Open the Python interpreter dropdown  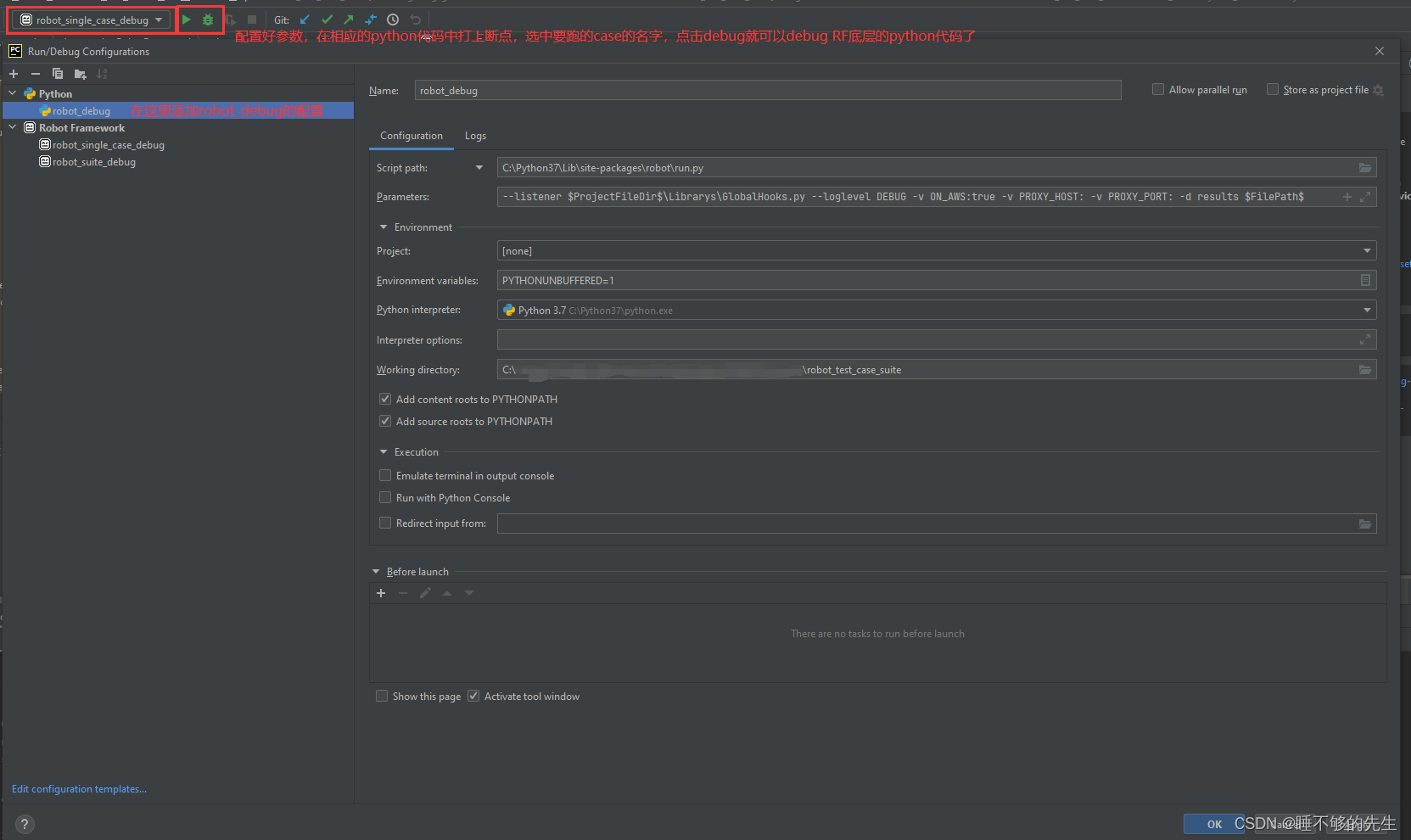point(1366,310)
